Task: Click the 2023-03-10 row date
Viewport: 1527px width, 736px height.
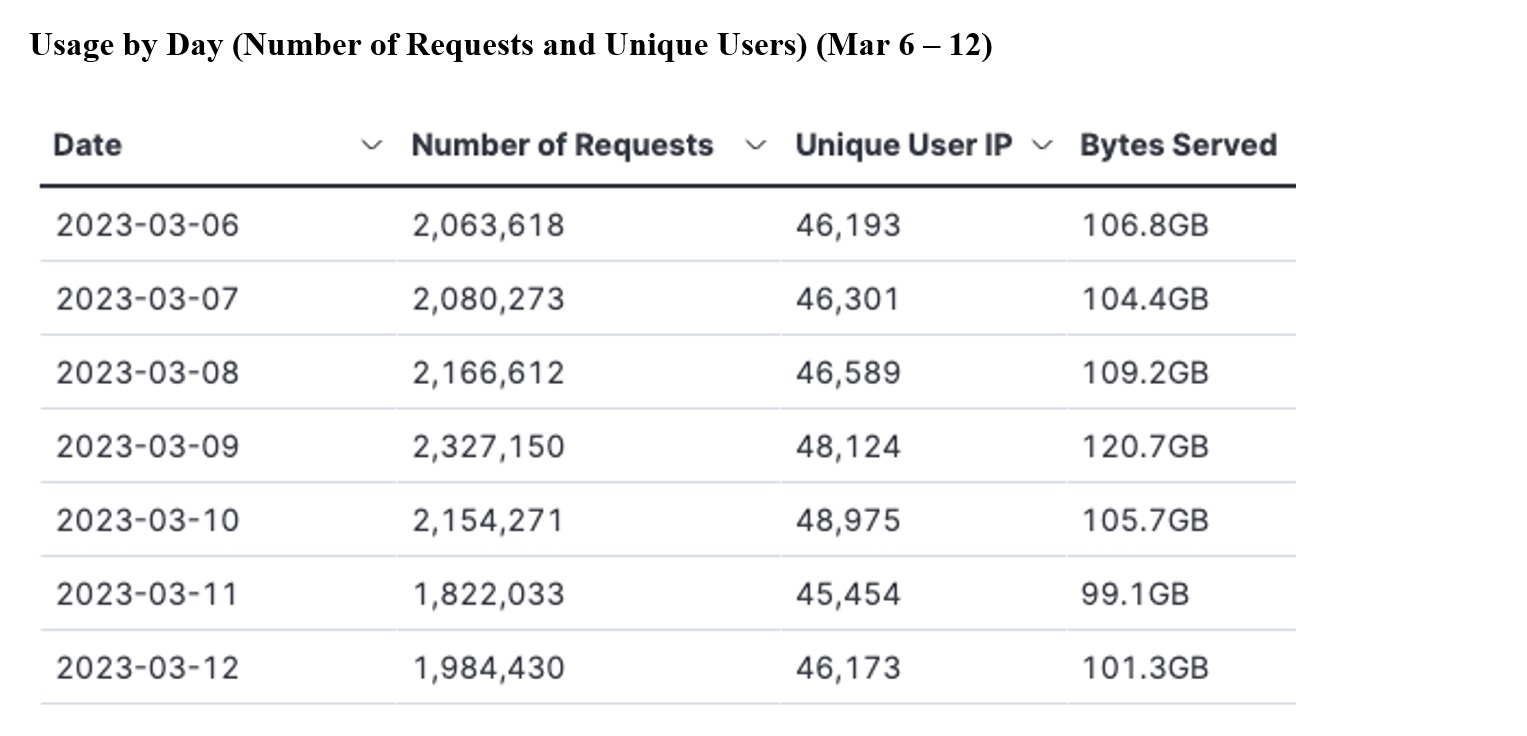Action: tap(148, 520)
